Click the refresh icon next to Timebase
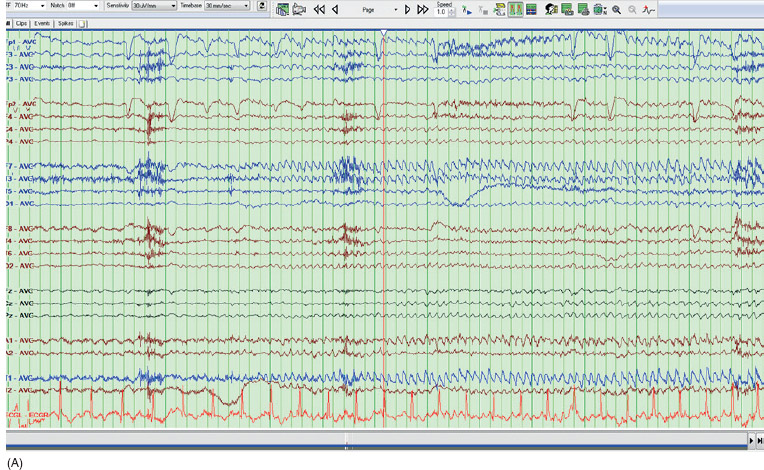764x470 pixels. (261, 7)
